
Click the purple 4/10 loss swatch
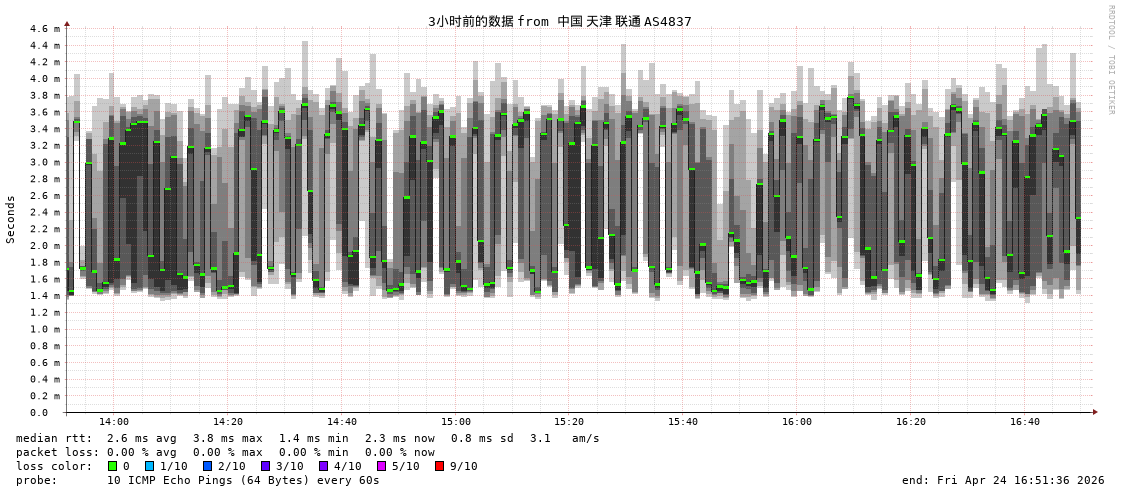[323, 466]
